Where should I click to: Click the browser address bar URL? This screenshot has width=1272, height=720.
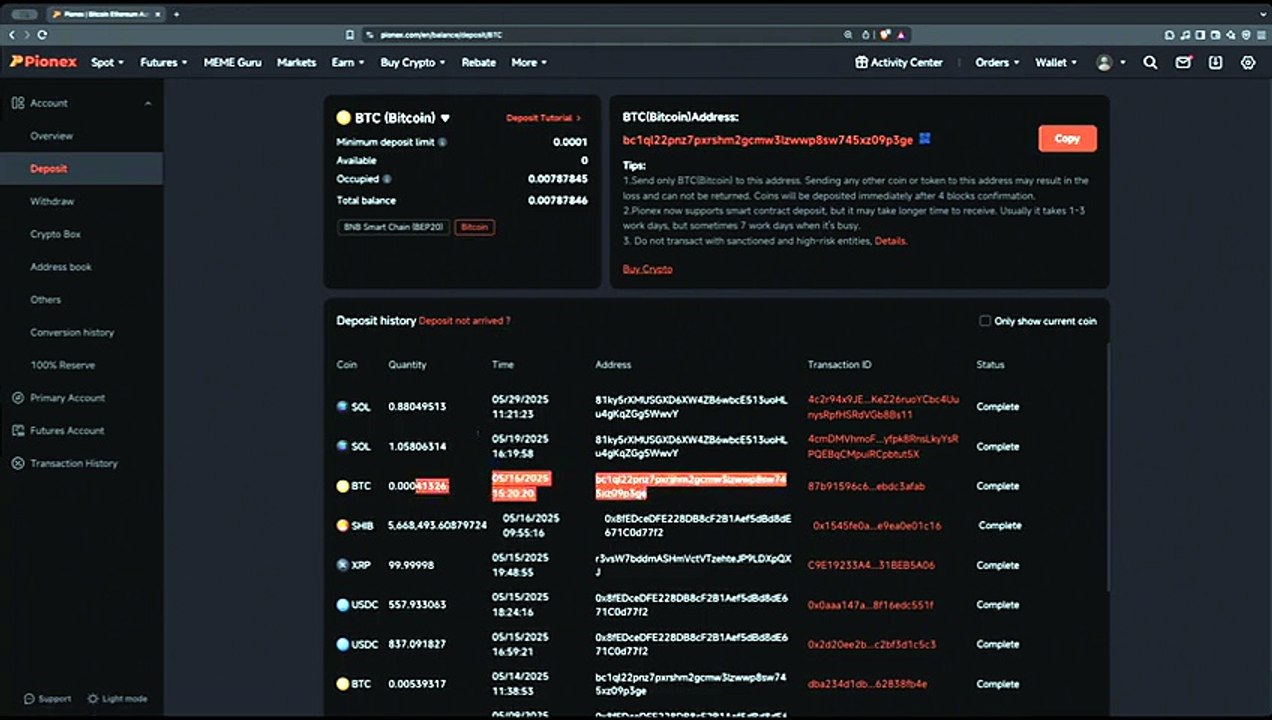[441, 34]
